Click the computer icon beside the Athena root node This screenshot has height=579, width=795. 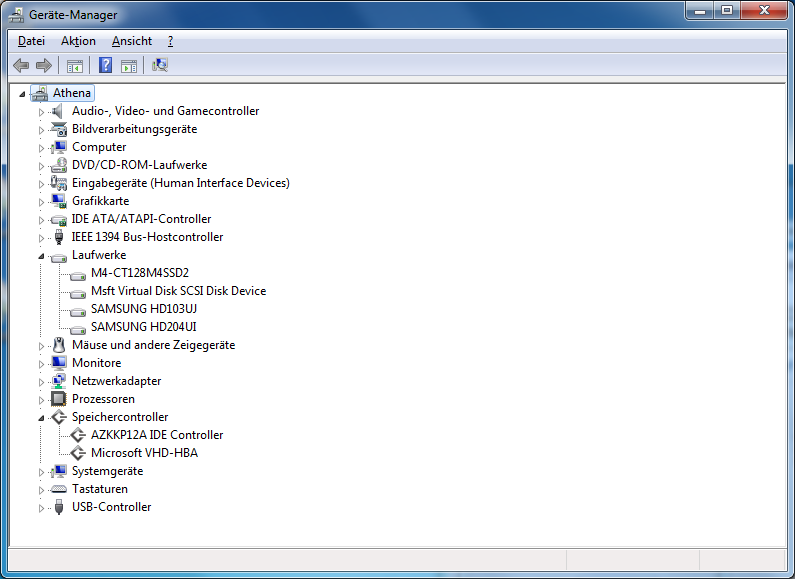click(x=40, y=93)
